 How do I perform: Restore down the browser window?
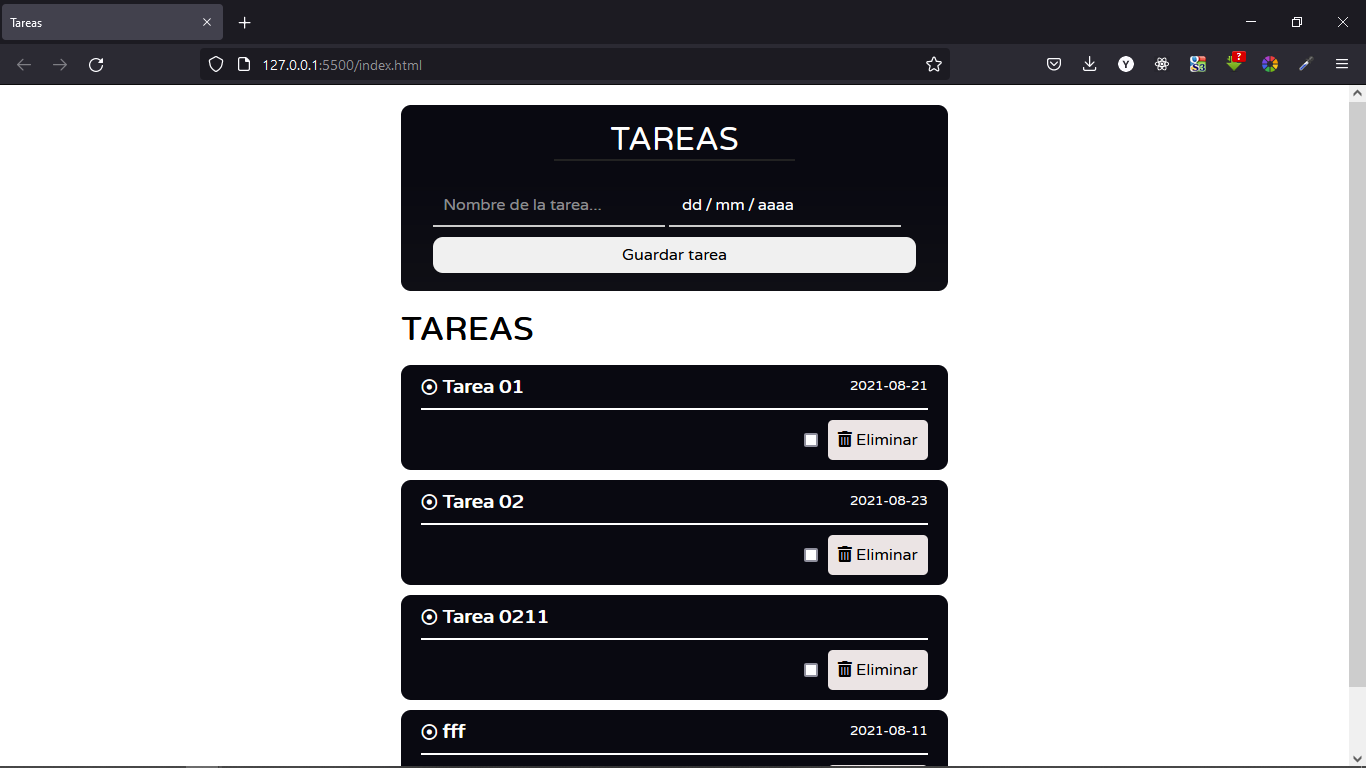[1297, 22]
